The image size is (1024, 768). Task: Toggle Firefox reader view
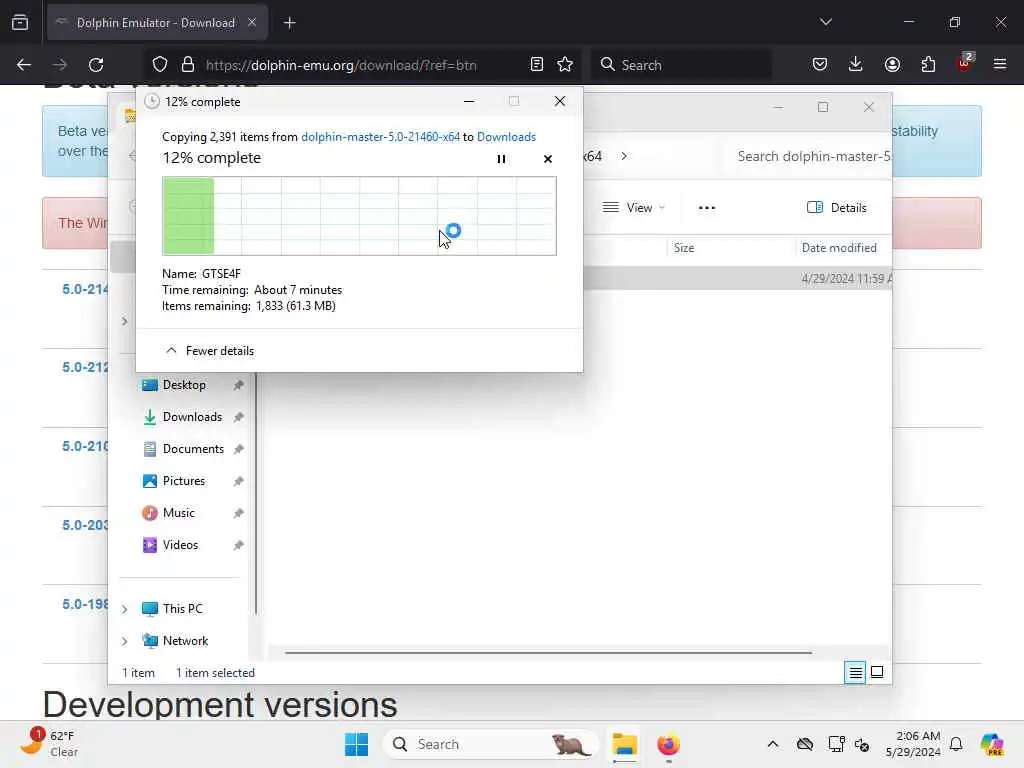click(536, 65)
